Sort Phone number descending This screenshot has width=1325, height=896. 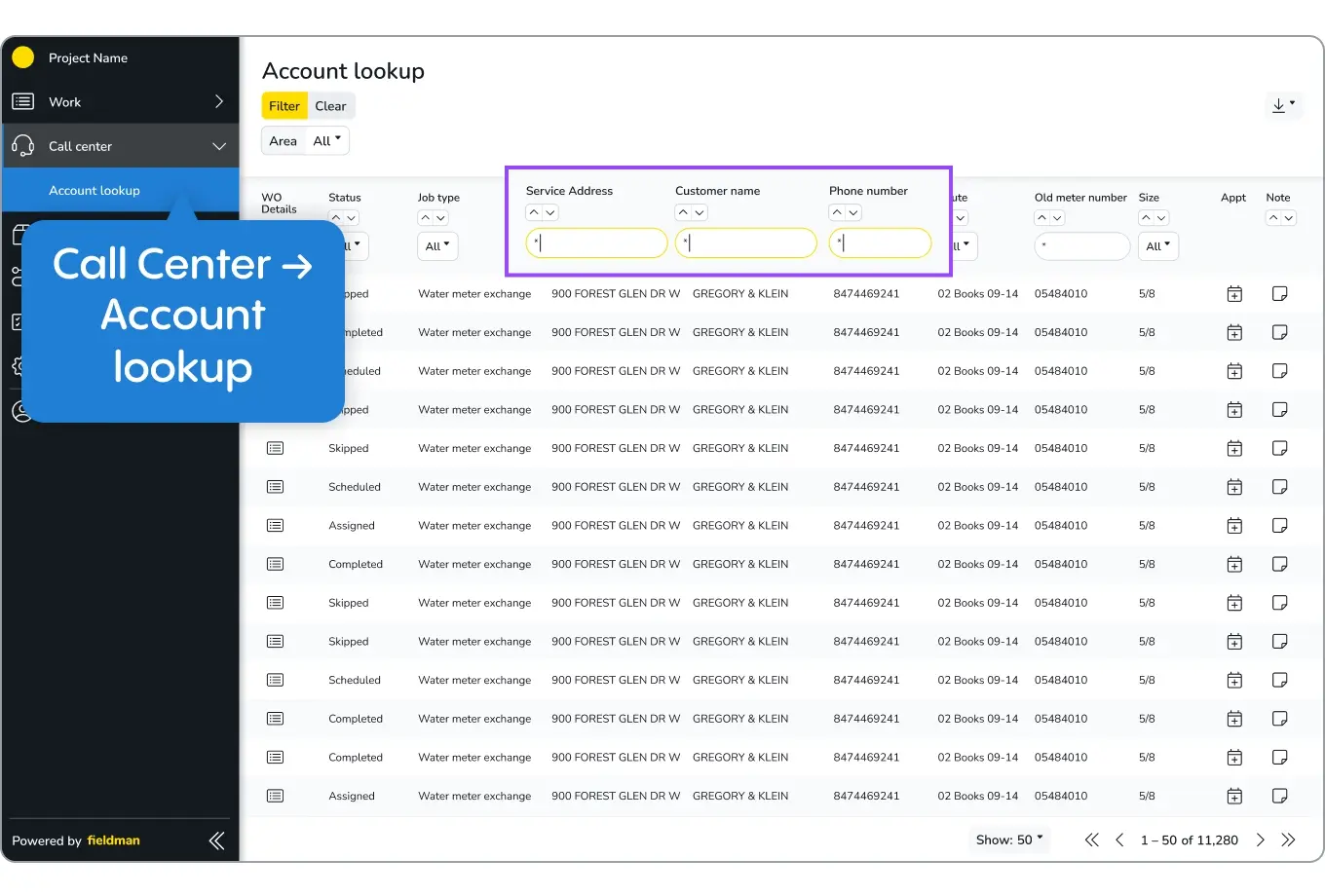pos(853,212)
